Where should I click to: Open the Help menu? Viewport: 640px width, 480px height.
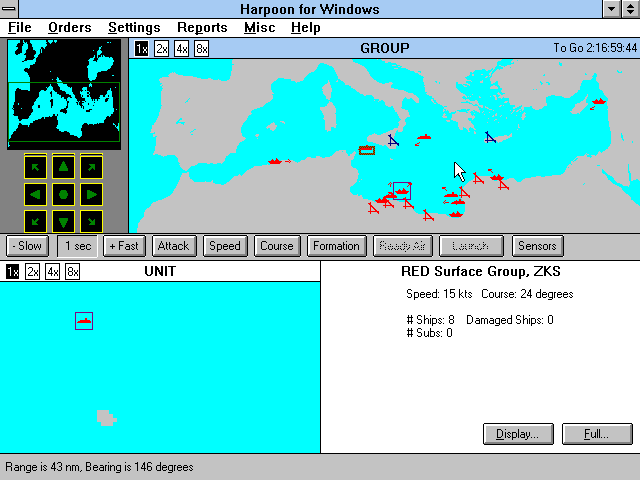[x=306, y=27]
